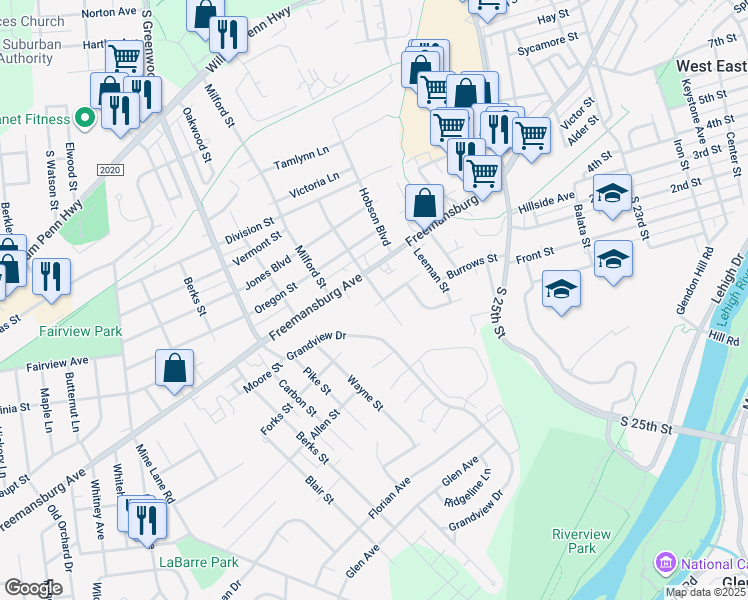
Task: Select the shopping bag marker above Moore St
Action: coord(175,367)
